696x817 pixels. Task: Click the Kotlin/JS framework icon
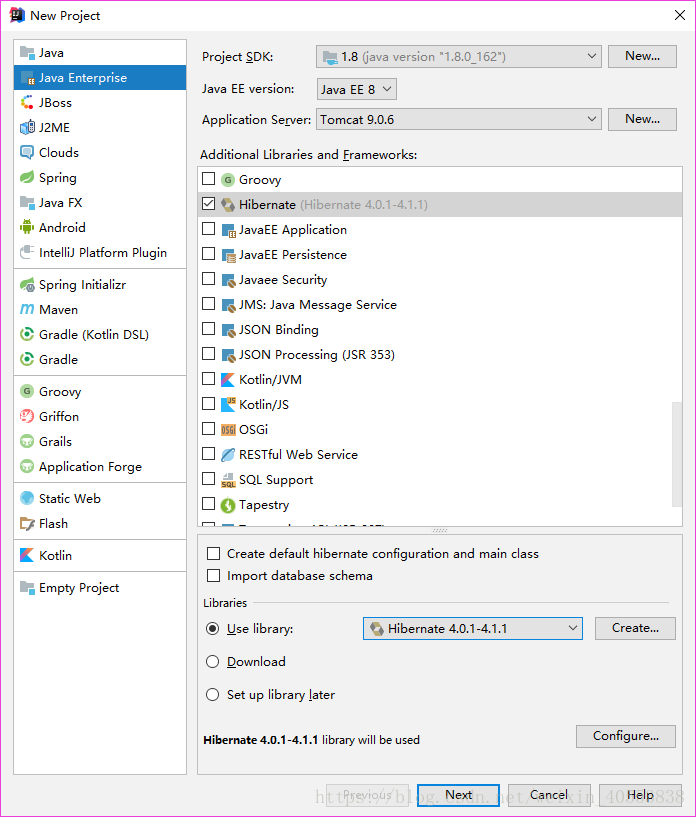(x=228, y=405)
